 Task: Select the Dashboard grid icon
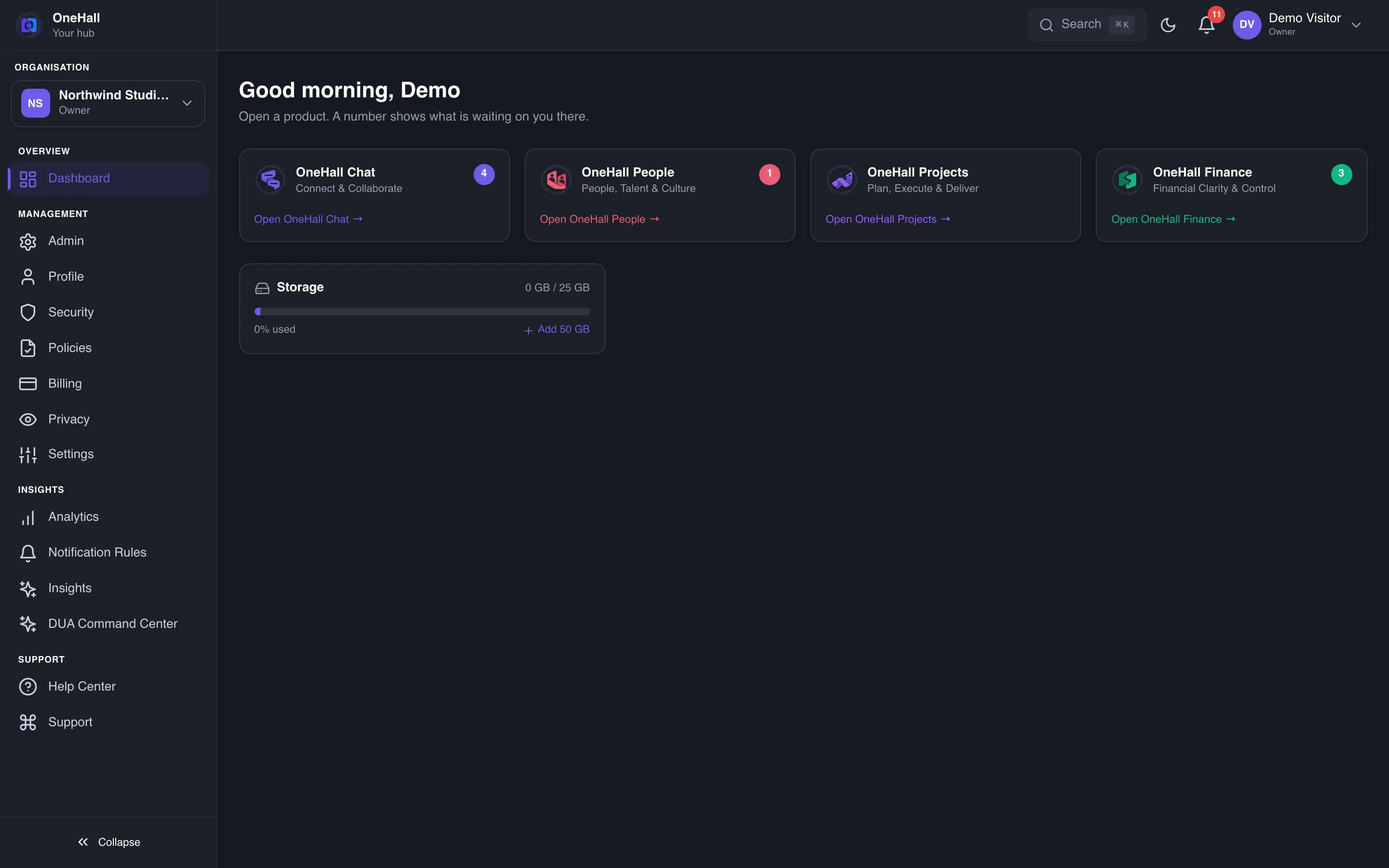(x=28, y=178)
